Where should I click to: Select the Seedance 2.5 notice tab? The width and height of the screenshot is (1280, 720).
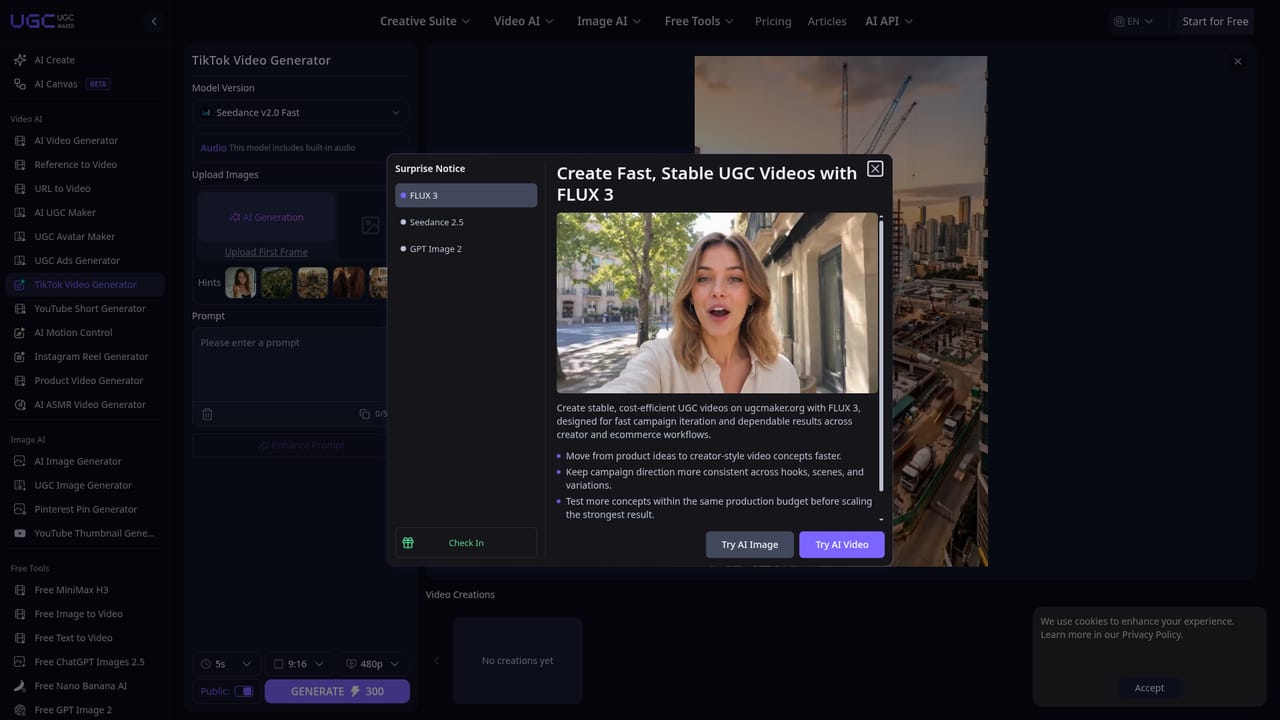coord(466,222)
